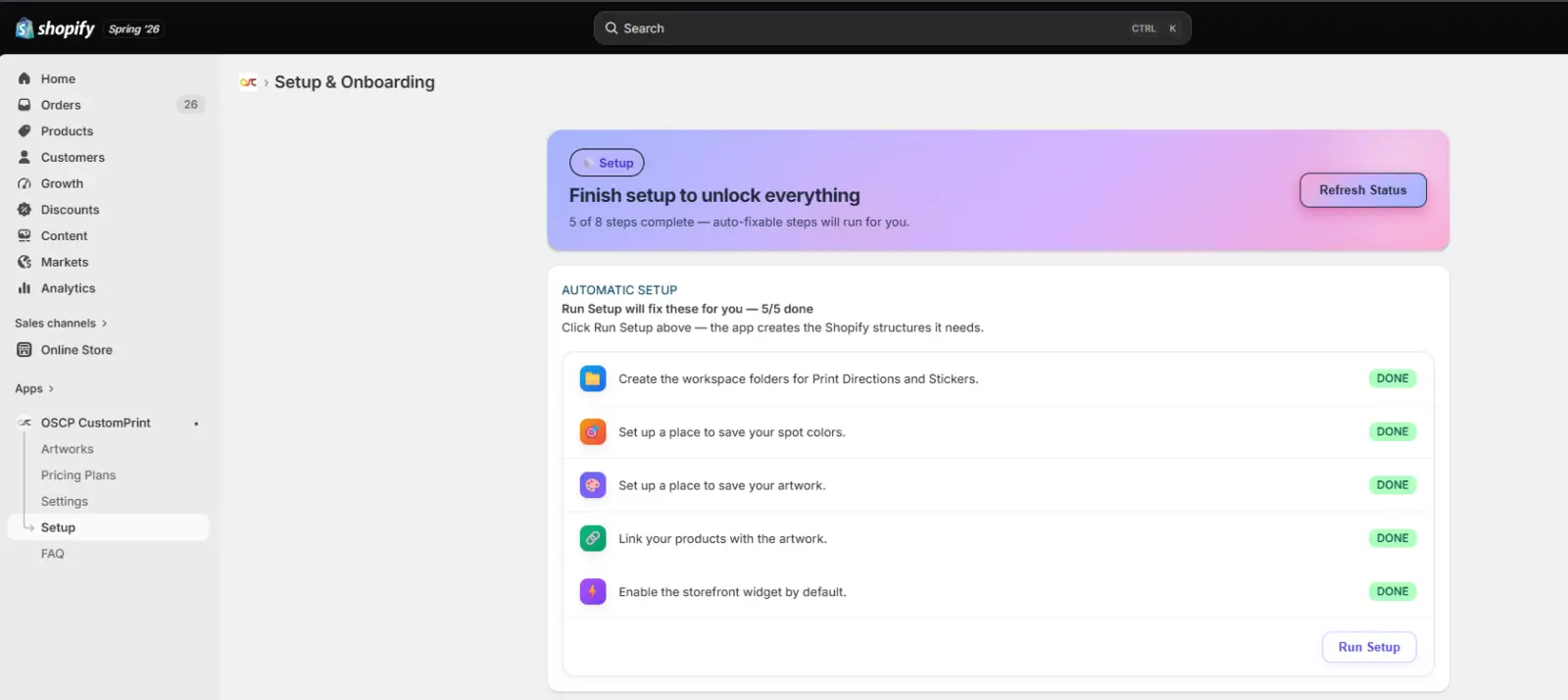1568x700 pixels.
Task: Open the FAQ page
Action: 53,554
